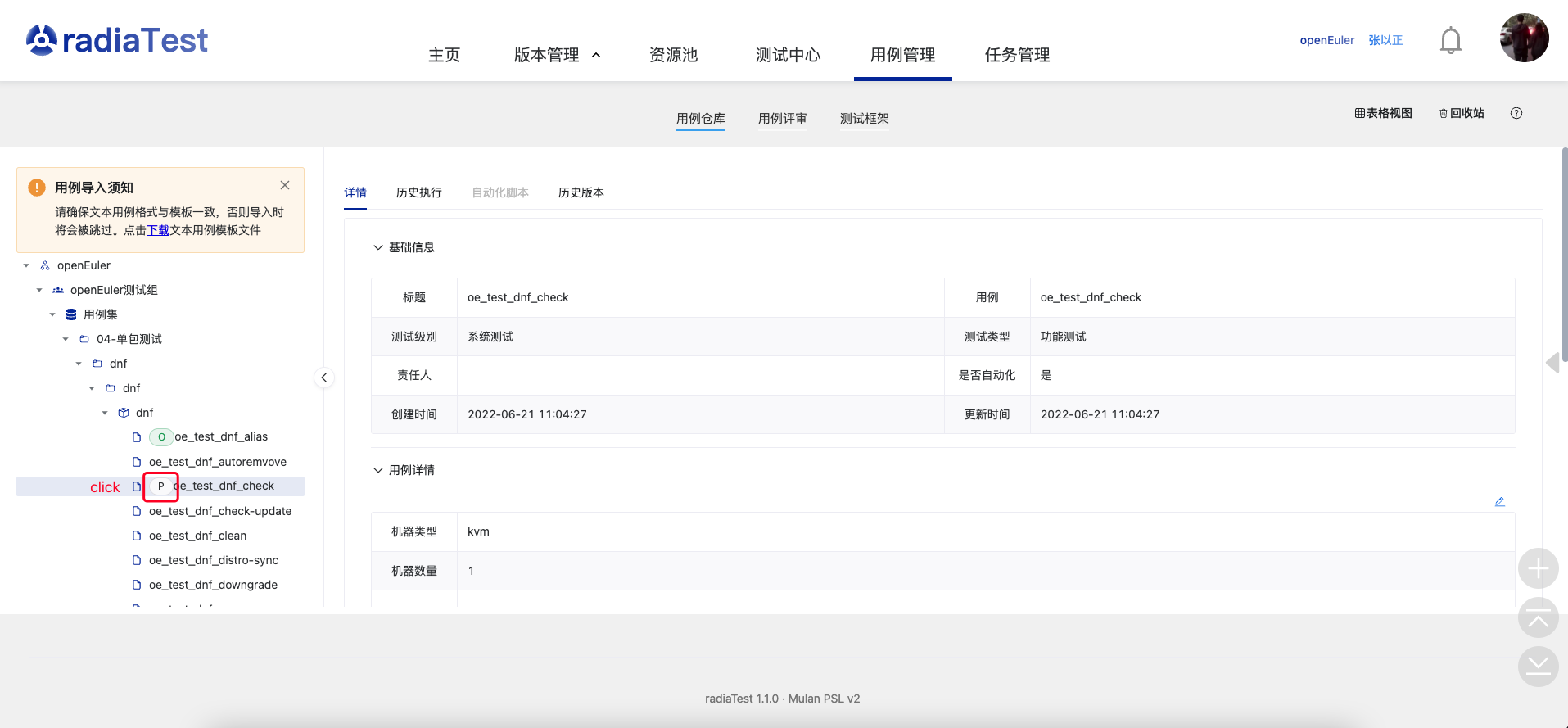The image size is (1568, 728).
Task: Click the scroll-to-bottom floating button
Action: [x=1538, y=667]
